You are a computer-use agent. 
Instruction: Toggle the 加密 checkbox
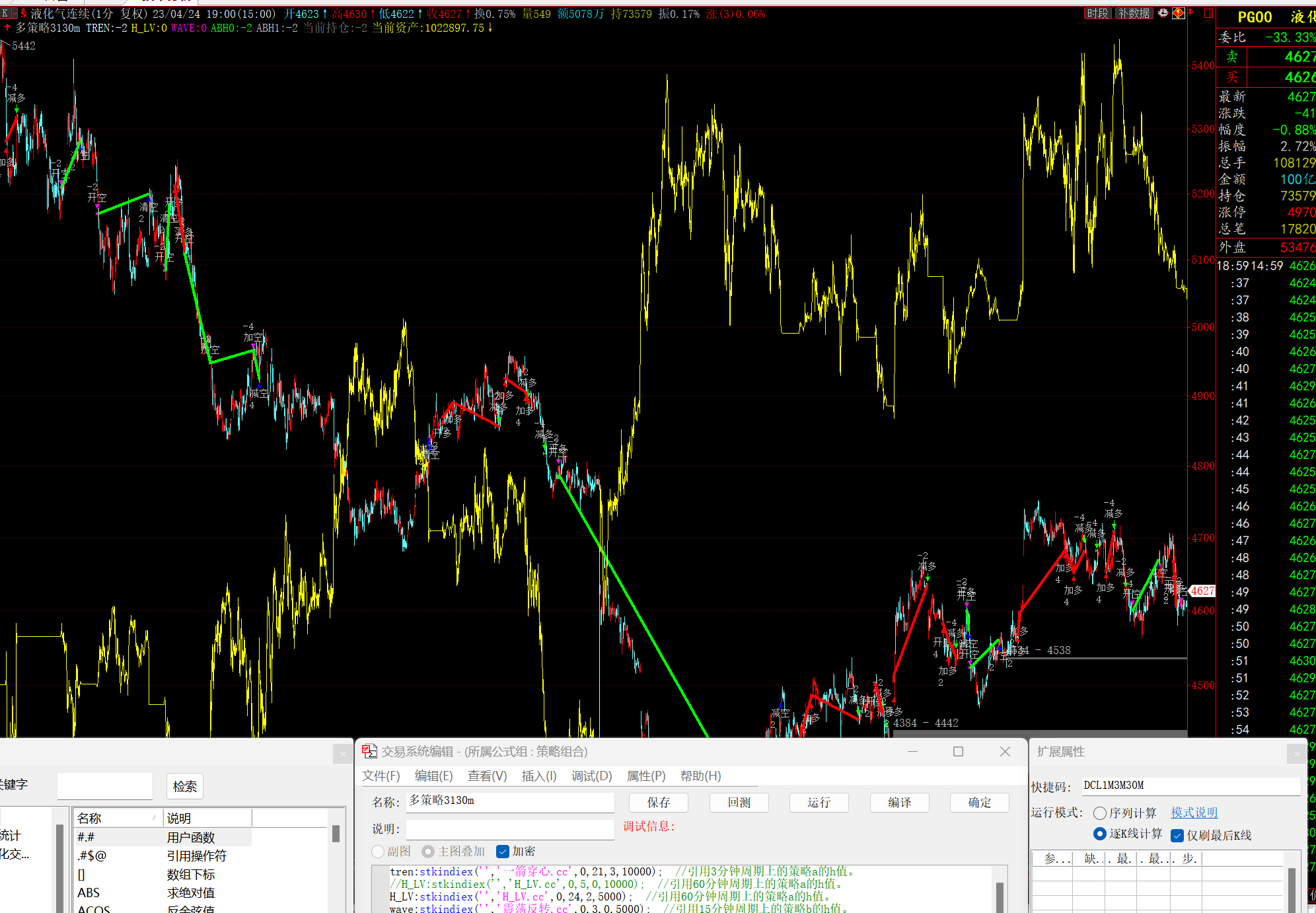(x=503, y=851)
